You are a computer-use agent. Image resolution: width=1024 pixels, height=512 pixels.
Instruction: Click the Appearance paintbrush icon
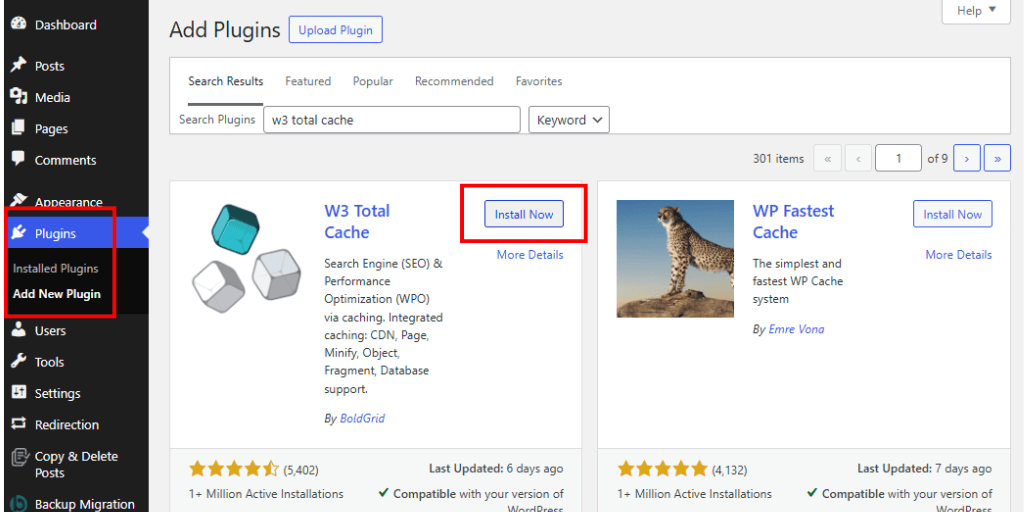pos(19,200)
